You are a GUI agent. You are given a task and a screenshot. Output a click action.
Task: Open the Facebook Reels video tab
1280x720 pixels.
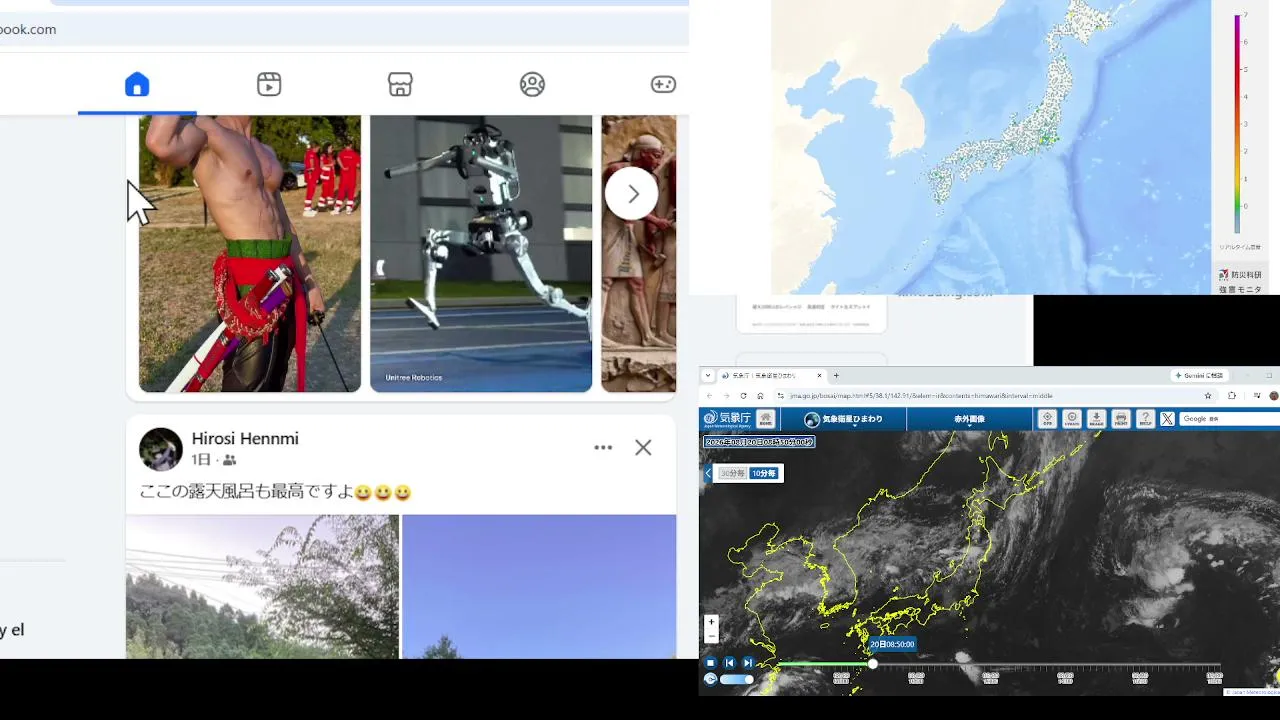point(269,85)
